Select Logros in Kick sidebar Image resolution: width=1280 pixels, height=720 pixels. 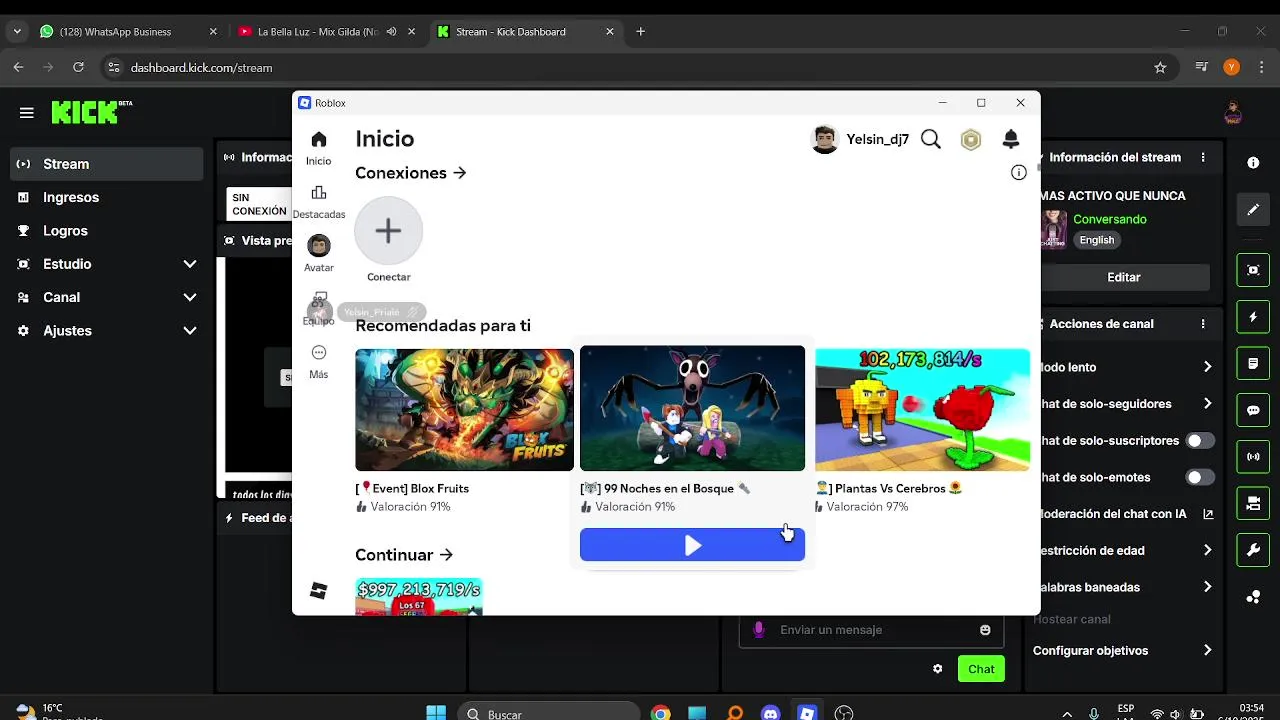[x=107, y=231]
